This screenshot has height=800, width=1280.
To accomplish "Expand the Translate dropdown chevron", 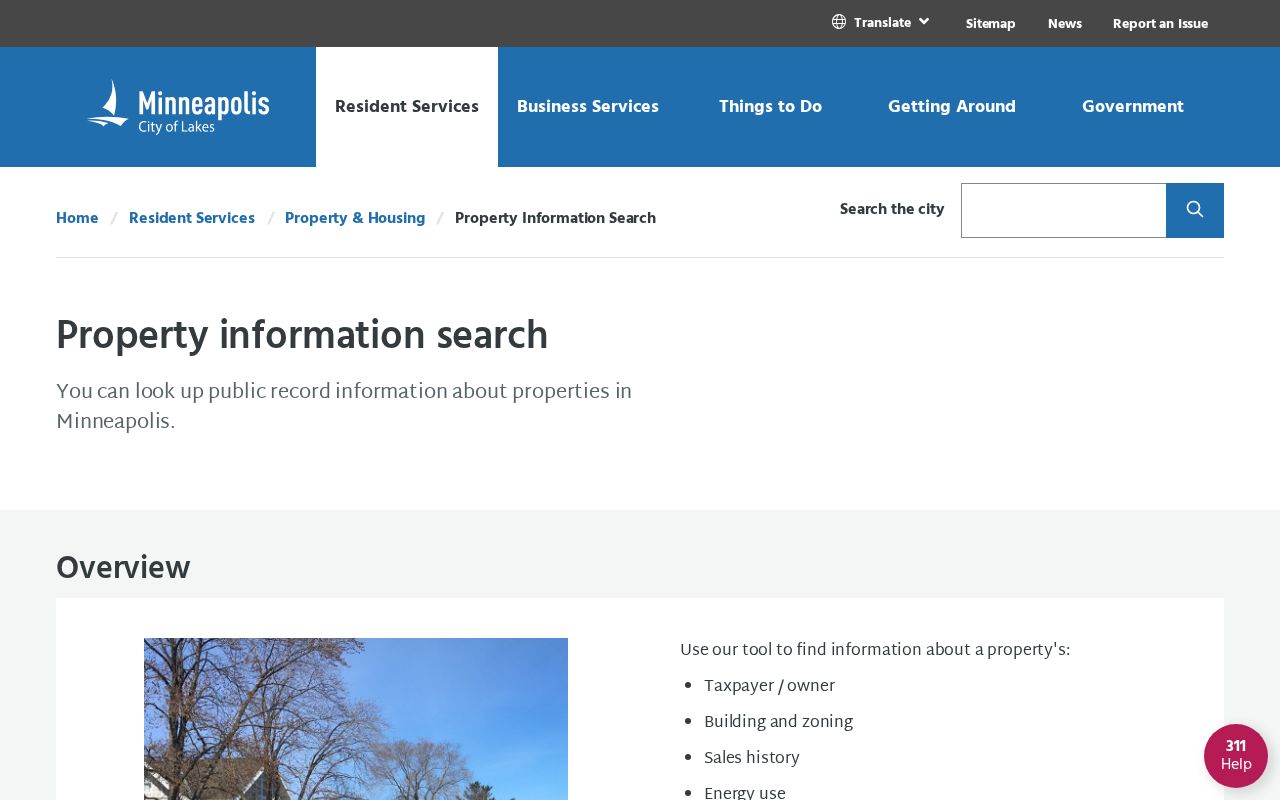I will click(924, 21).
